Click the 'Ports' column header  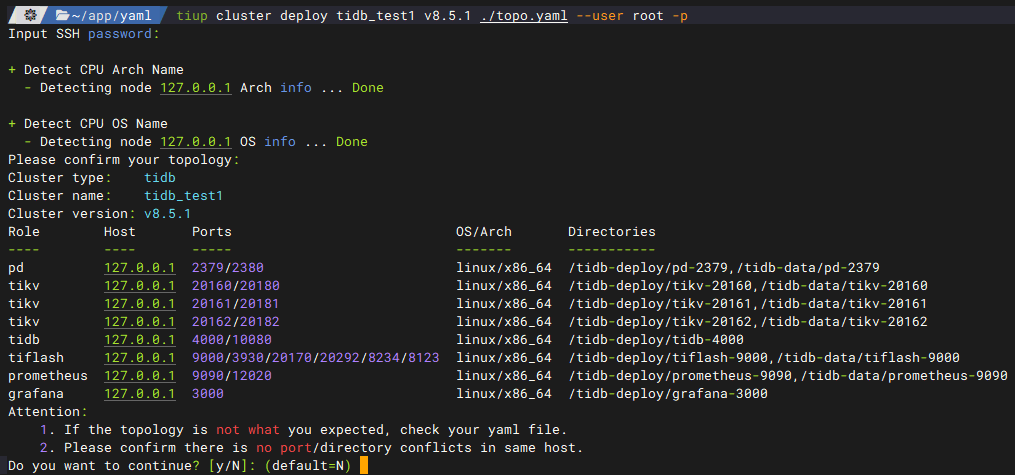[x=212, y=232]
